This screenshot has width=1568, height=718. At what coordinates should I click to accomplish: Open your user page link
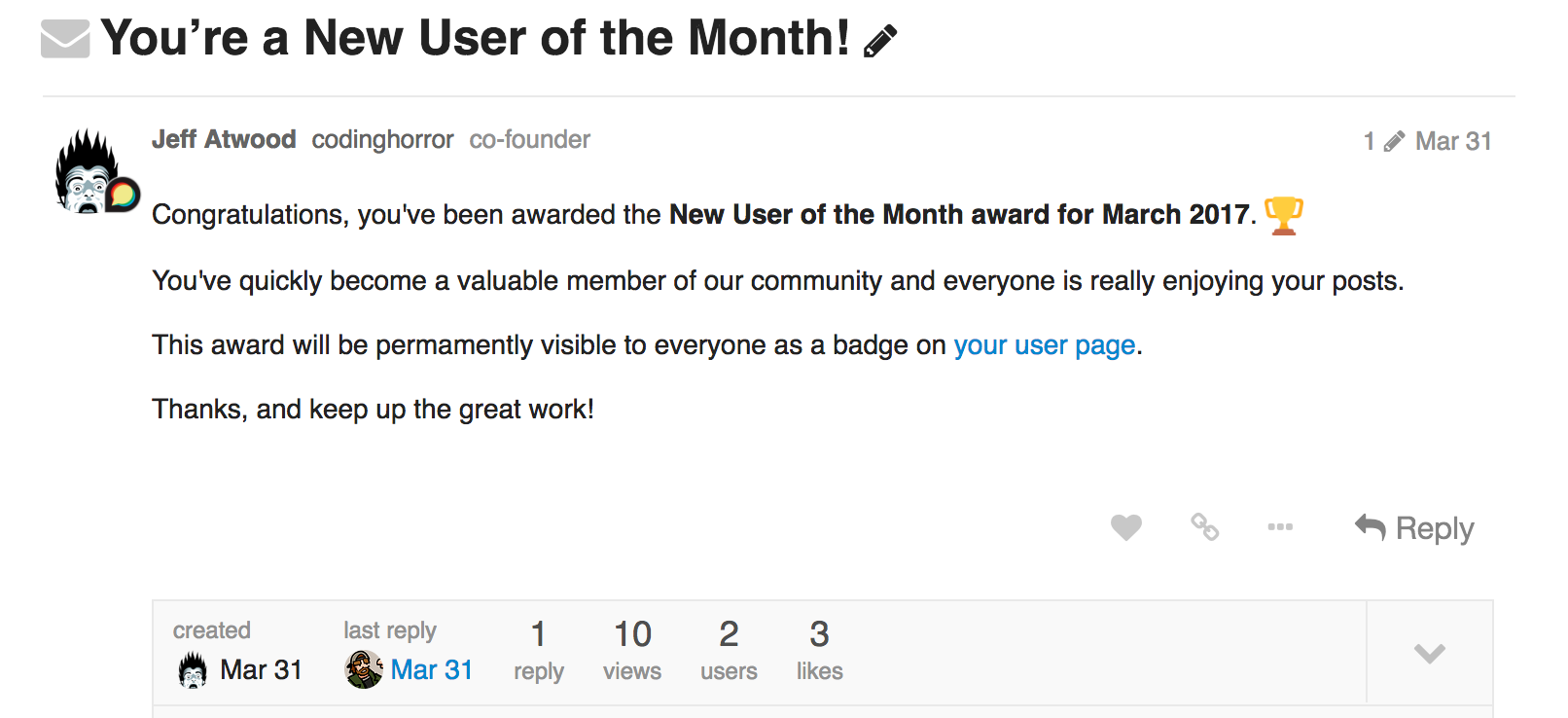1045,344
